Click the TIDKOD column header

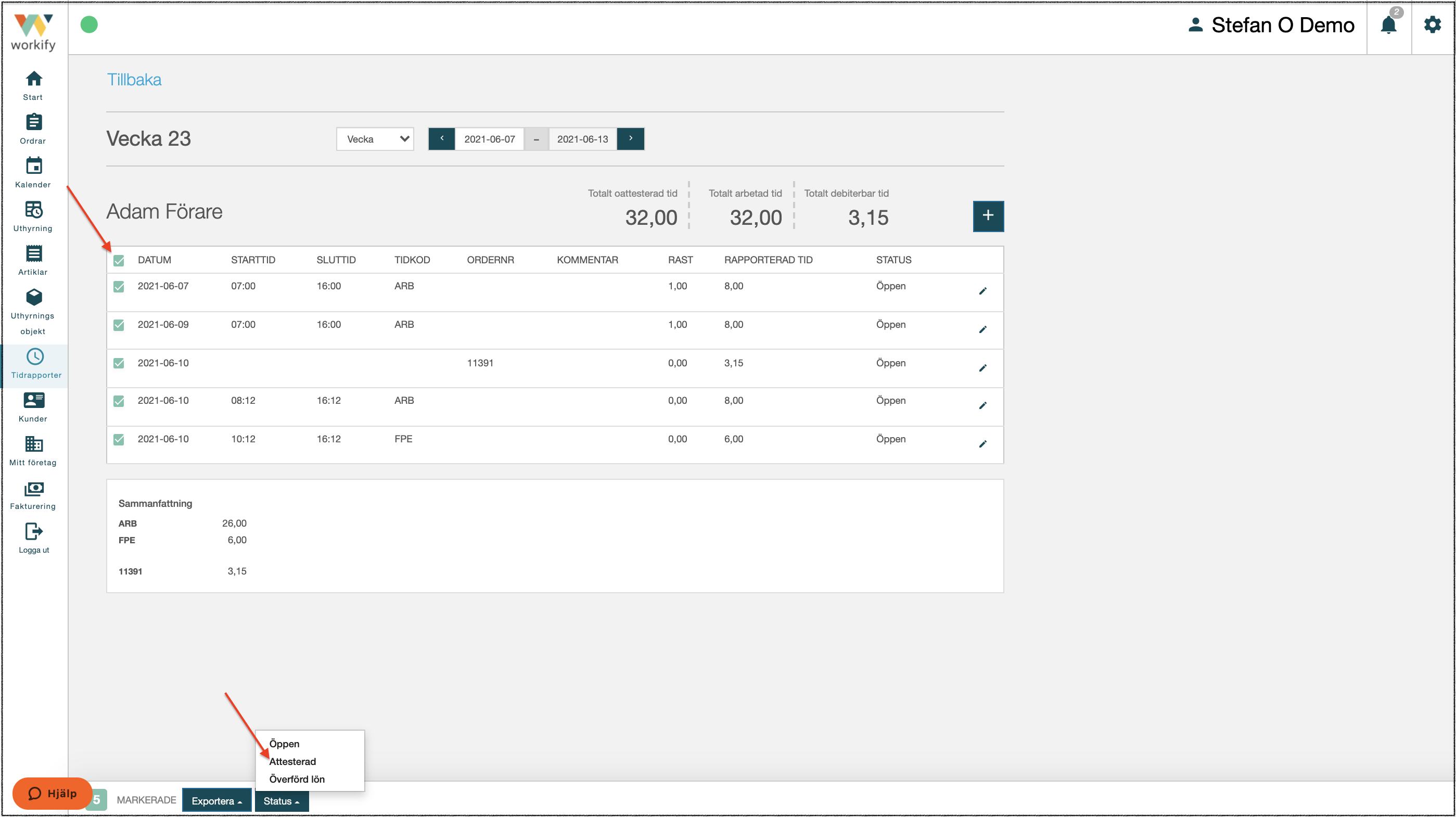[x=412, y=260]
